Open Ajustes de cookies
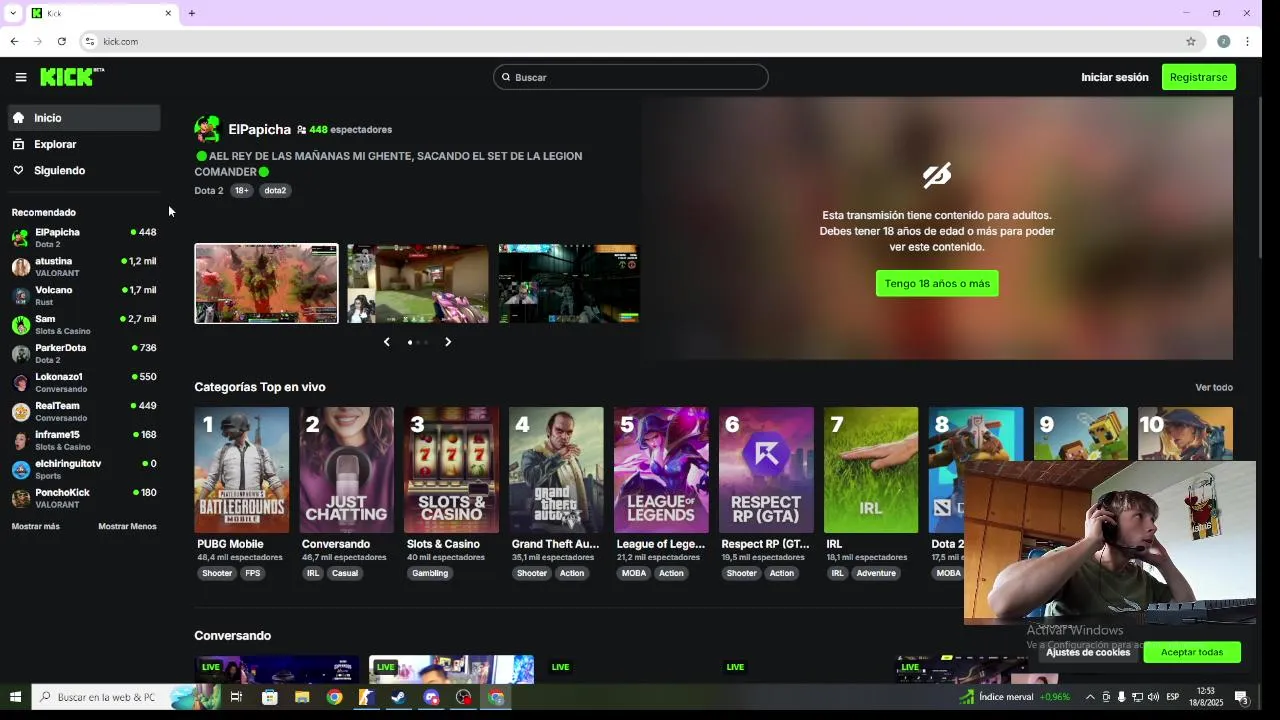Image resolution: width=1280 pixels, height=720 pixels. point(1088,652)
